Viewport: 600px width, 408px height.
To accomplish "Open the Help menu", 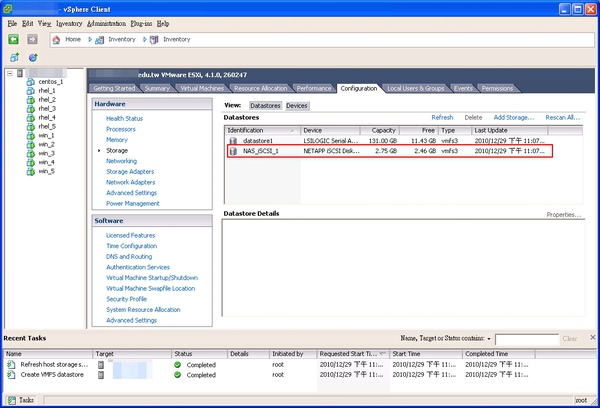I will (x=163, y=24).
